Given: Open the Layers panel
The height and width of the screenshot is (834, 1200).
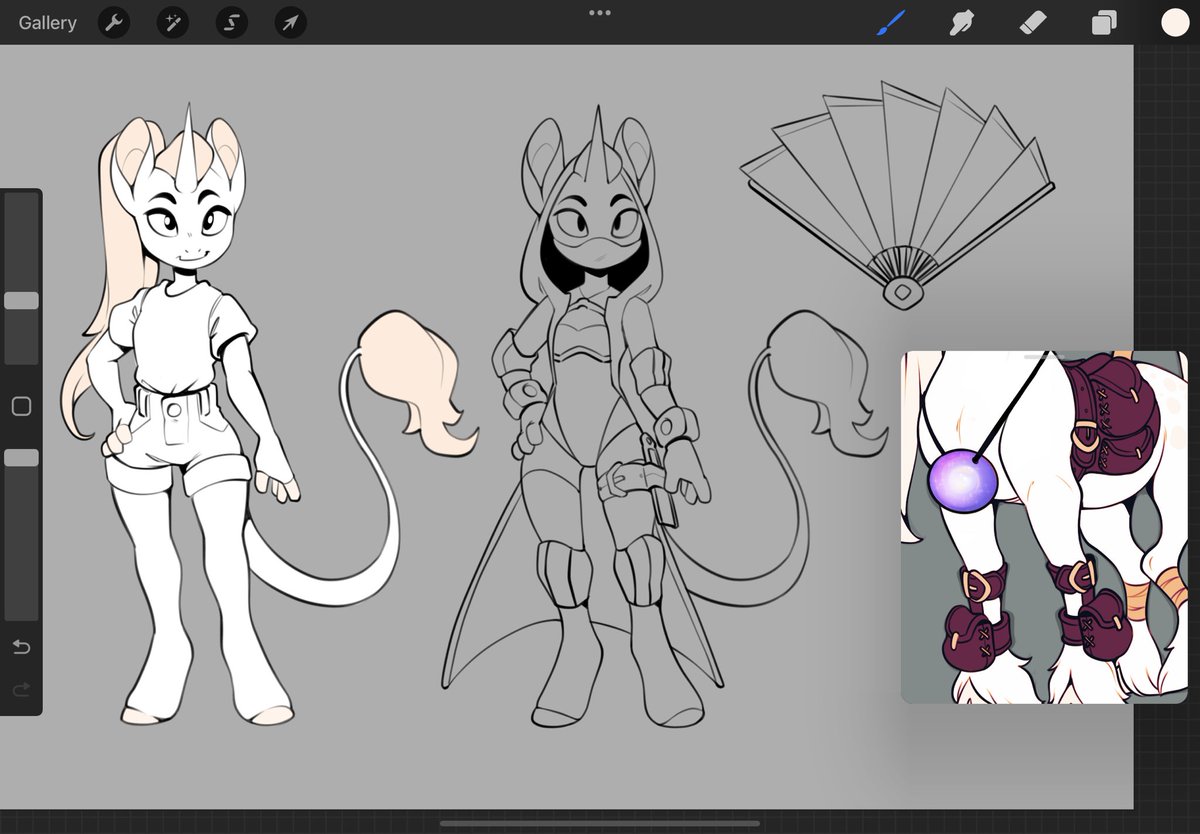Looking at the screenshot, I should pyautogui.click(x=1104, y=22).
